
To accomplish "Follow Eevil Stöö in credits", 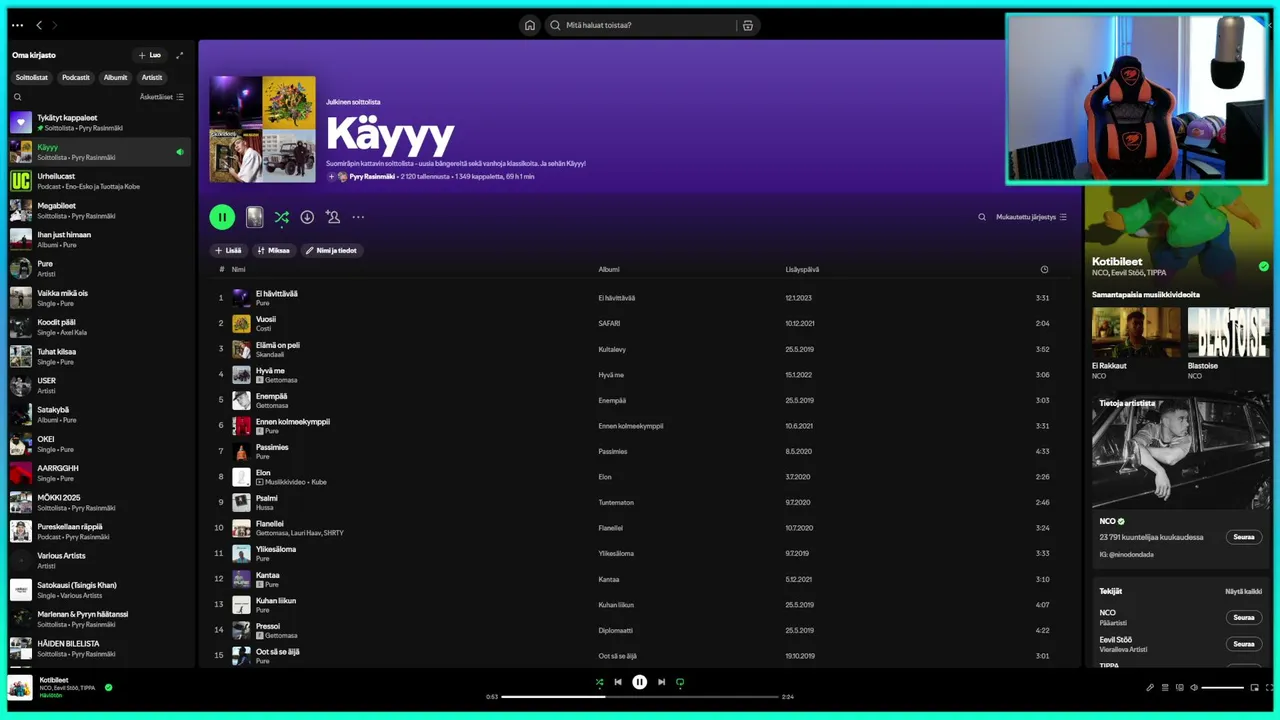I will click(x=1244, y=644).
